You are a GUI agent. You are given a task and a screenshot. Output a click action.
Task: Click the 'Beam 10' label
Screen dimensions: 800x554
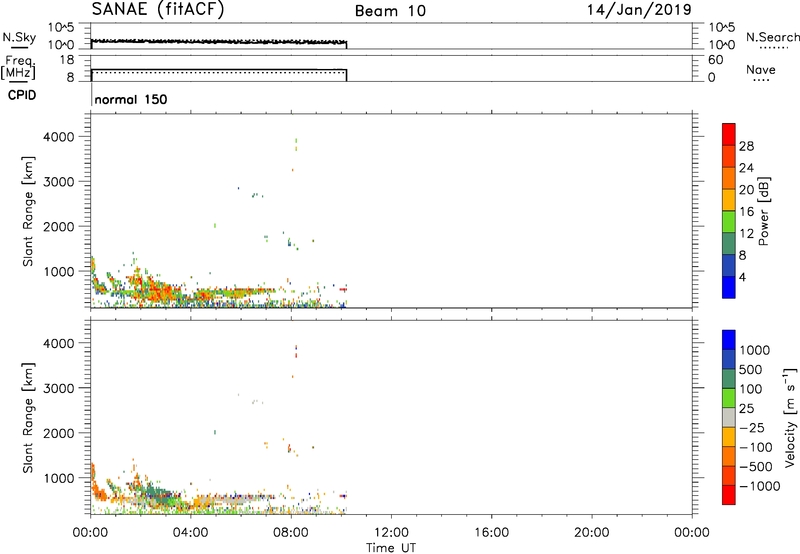tap(390, 11)
